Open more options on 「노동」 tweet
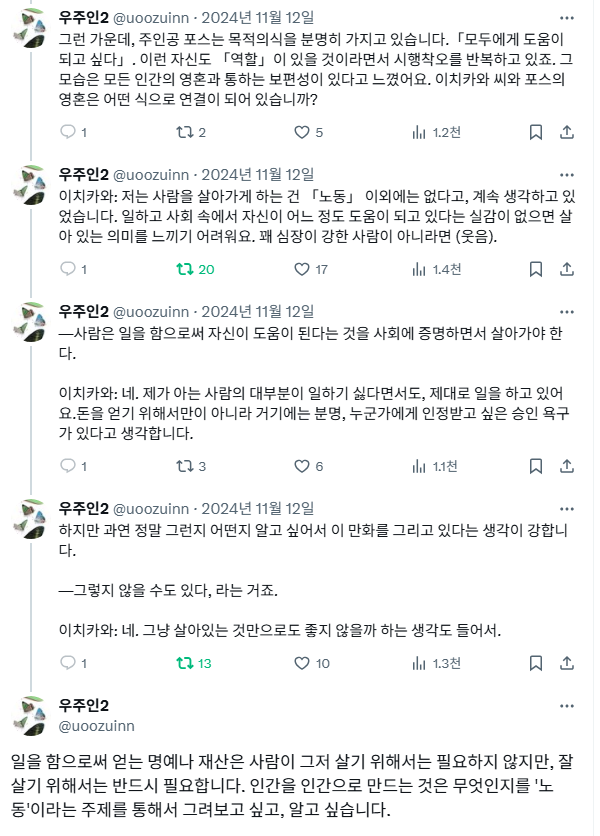Viewport: 600px width, 836px height. click(x=566, y=175)
